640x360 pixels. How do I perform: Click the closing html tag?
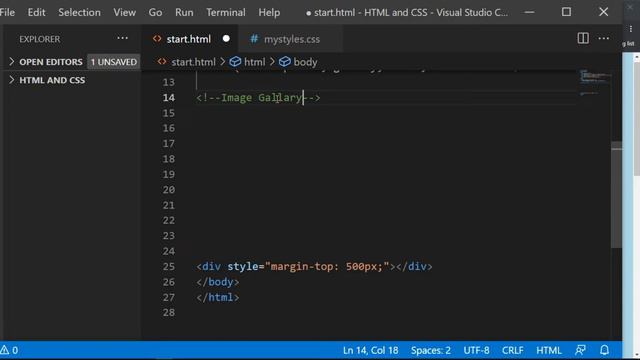(x=218, y=298)
